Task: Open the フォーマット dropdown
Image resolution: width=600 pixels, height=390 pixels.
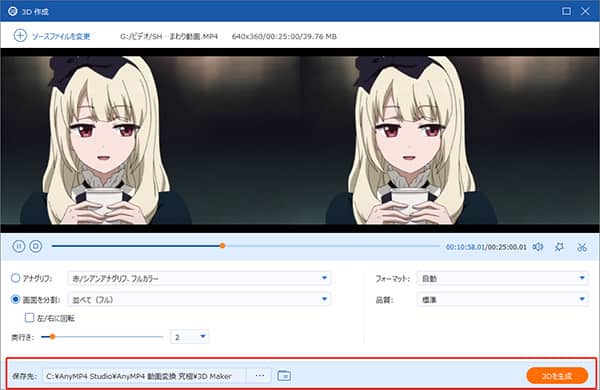Action: (x=503, y=278)
